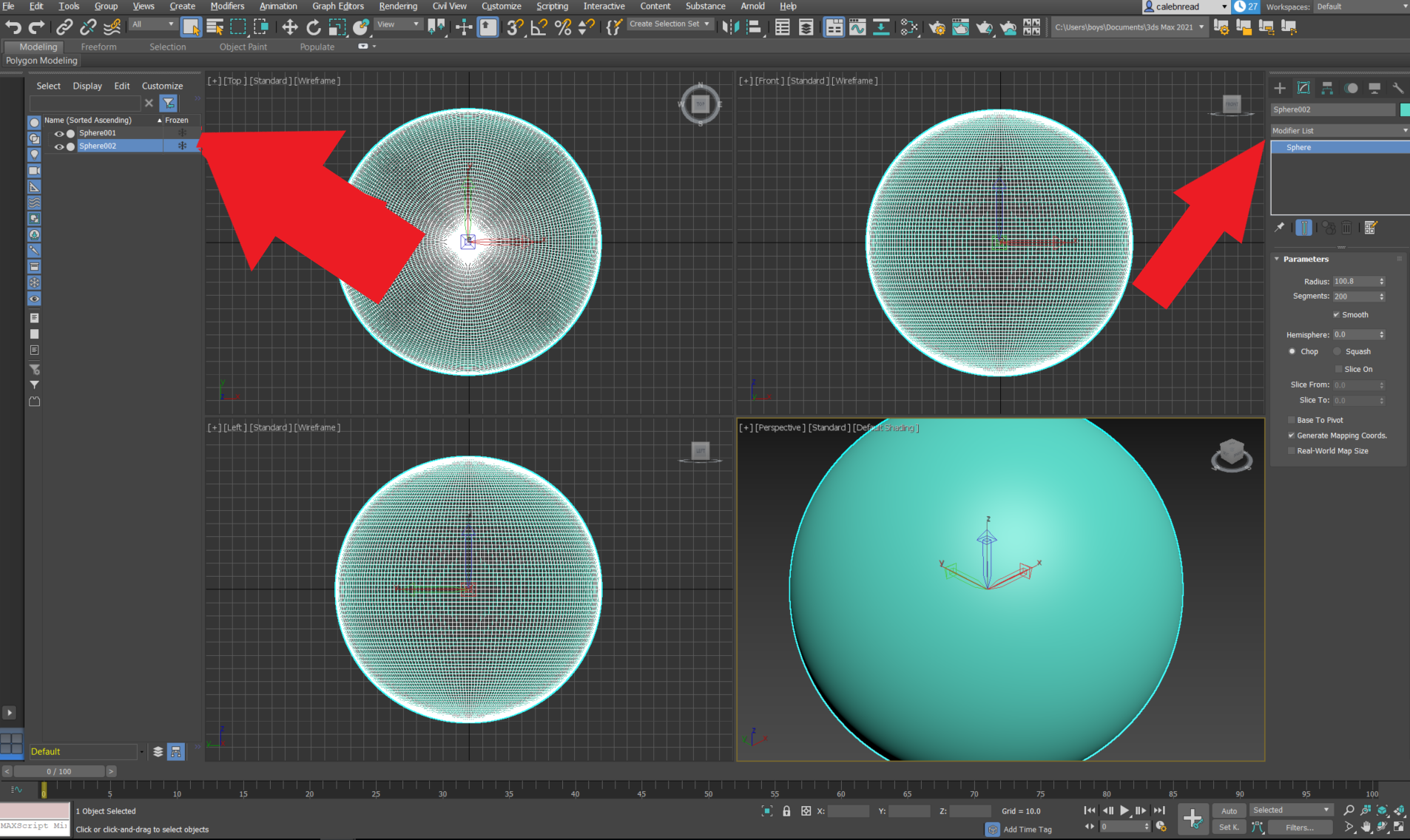Open the Create Selection Set dropdown
This screenshot has height=840, width=1410.
pos(669,24)
